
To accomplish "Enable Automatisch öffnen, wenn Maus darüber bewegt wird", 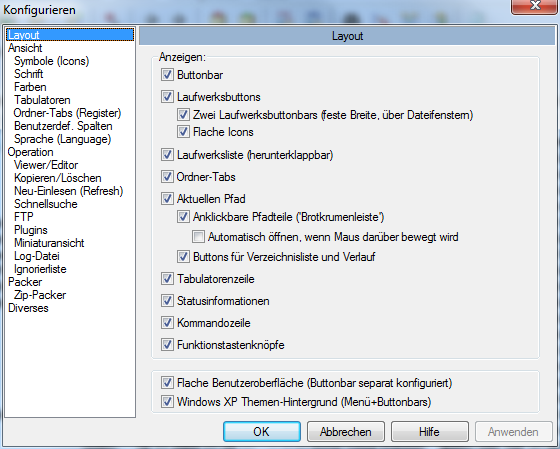I will point(198,237).
